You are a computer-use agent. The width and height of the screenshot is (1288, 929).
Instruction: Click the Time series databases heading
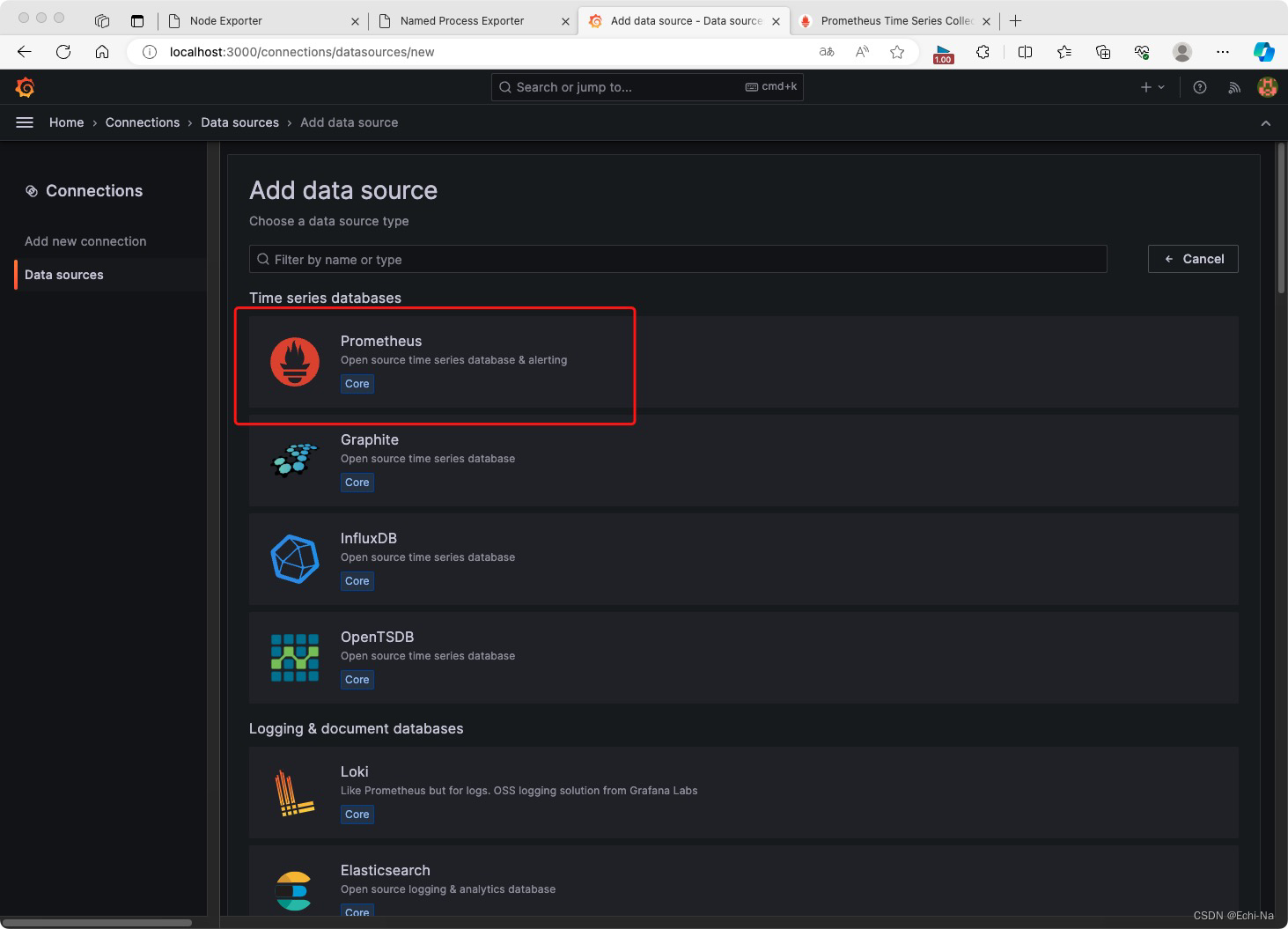click(325, 298)
